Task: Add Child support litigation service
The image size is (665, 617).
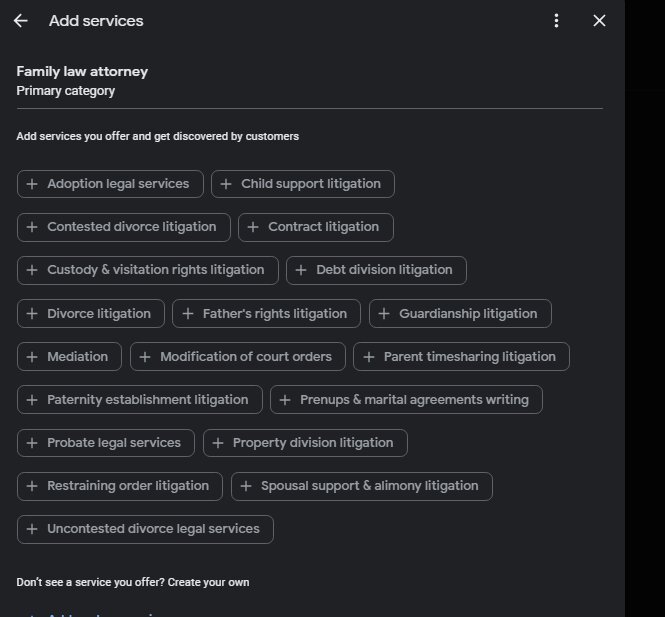Action: [303, 184]
